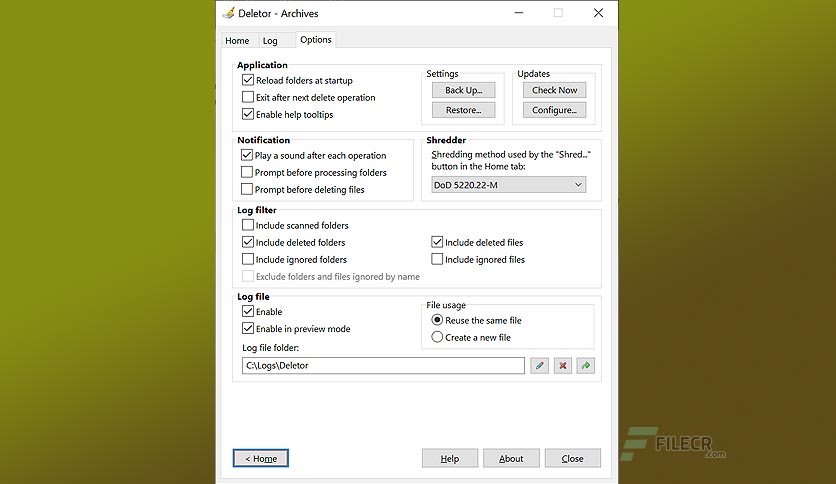The image size is (836, 484).
Task: Click Check Now for updates
Action: (554, 90)
